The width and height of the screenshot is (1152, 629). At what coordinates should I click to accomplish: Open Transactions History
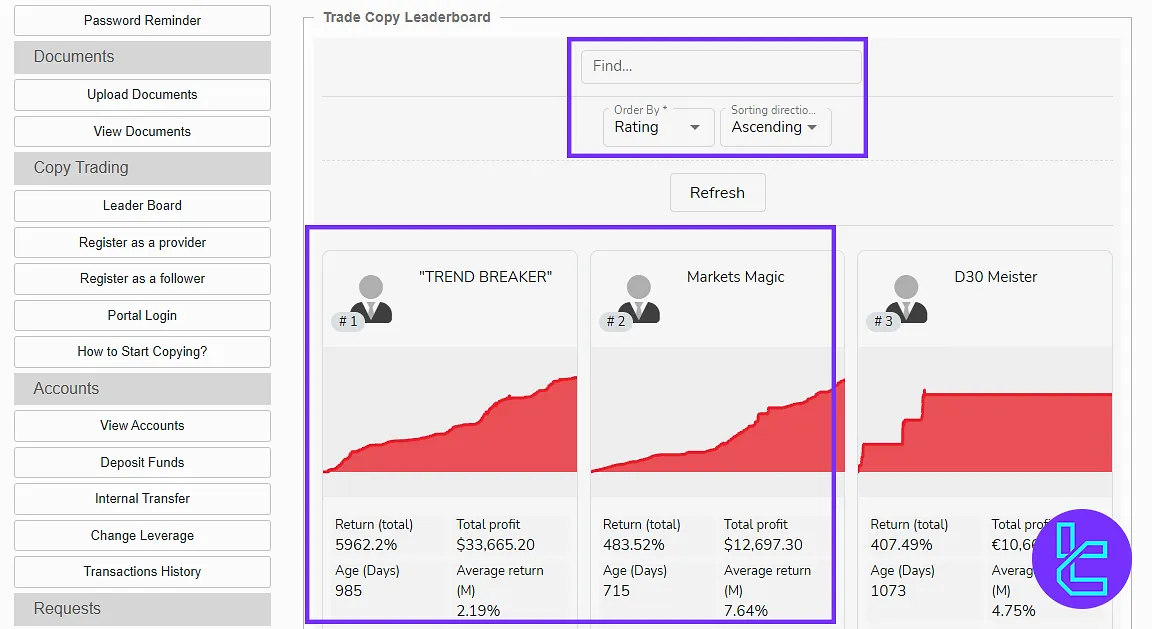143,572
